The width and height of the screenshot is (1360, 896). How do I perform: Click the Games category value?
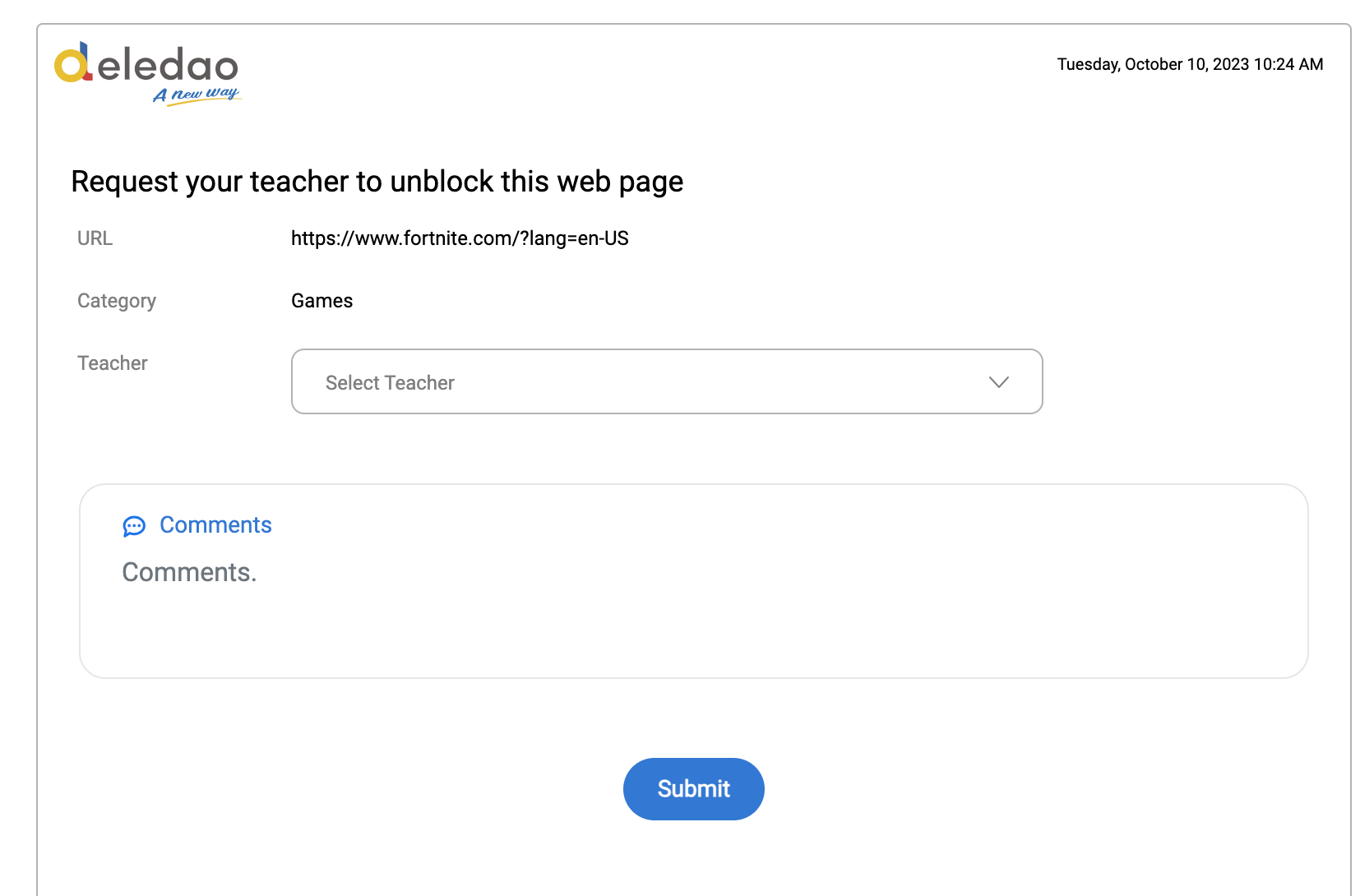321,301
